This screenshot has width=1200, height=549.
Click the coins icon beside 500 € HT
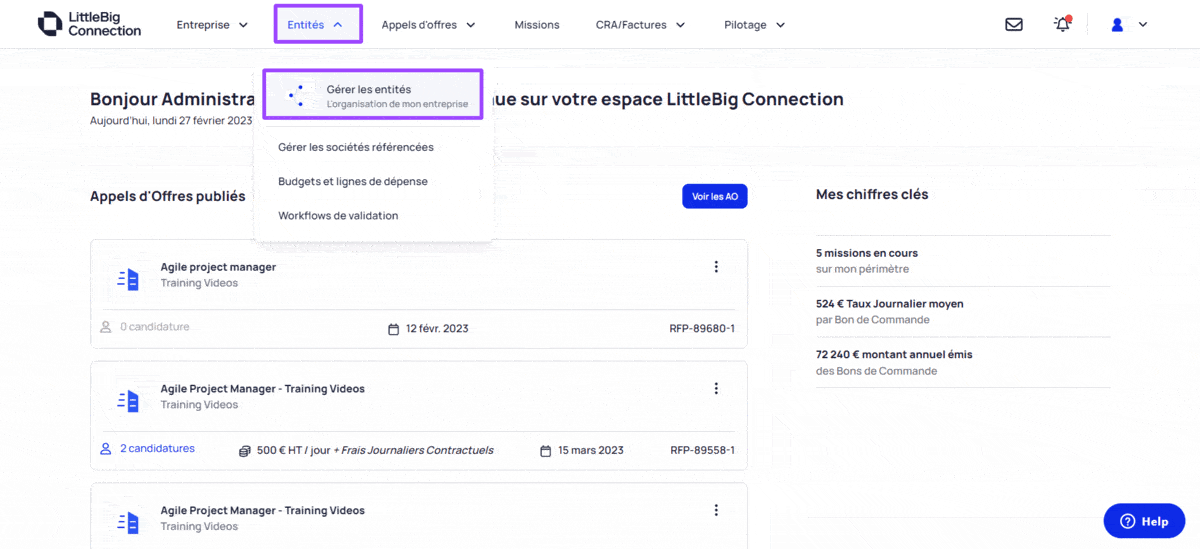[x=244, y=450]
